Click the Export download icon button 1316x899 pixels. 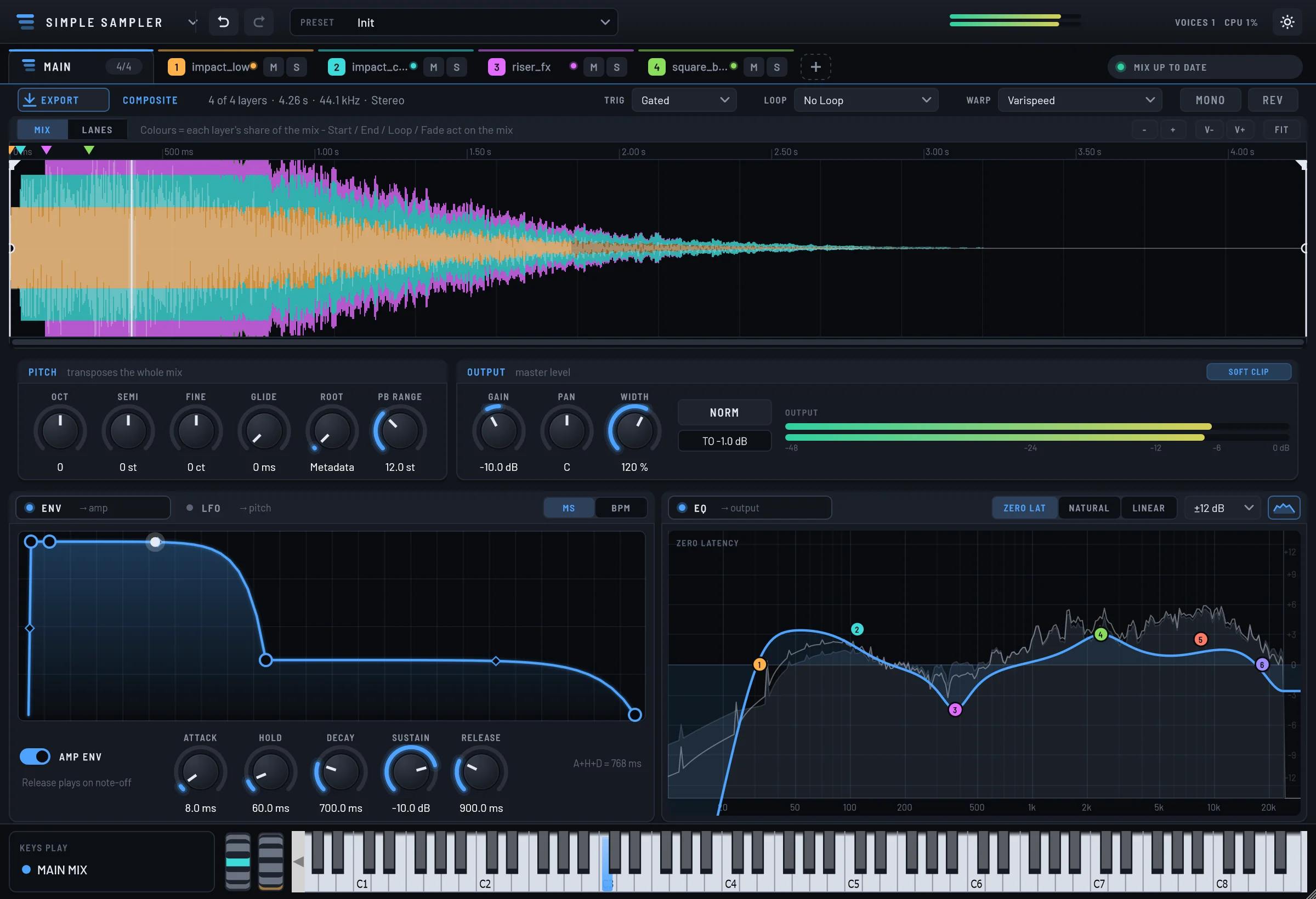pos(64,100)
